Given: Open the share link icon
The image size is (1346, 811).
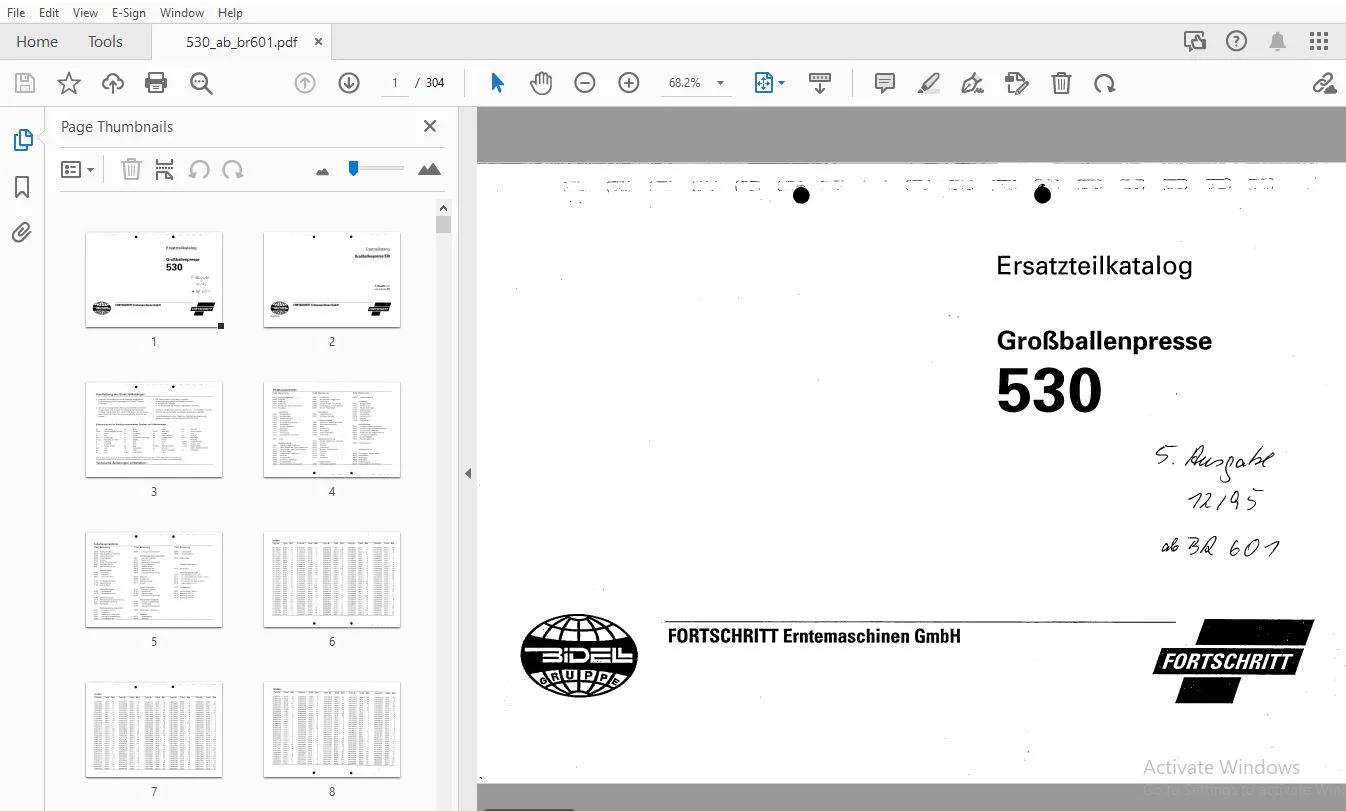Looking at the screenshot, I should click(x=1325, y=83).
